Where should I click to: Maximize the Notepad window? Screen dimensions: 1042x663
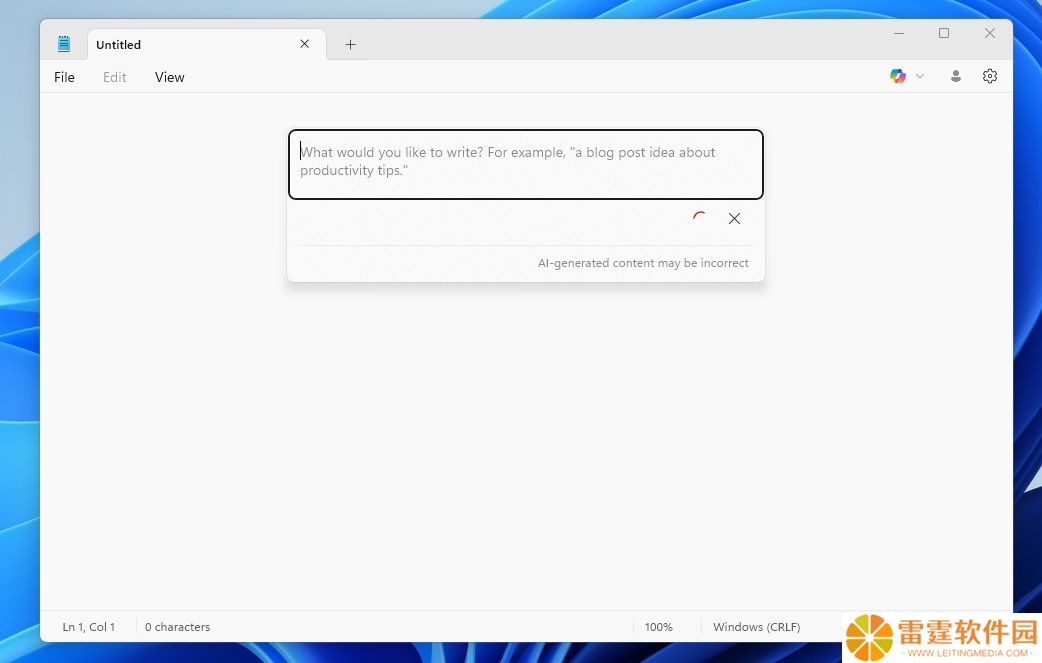[x=944, y=33]
